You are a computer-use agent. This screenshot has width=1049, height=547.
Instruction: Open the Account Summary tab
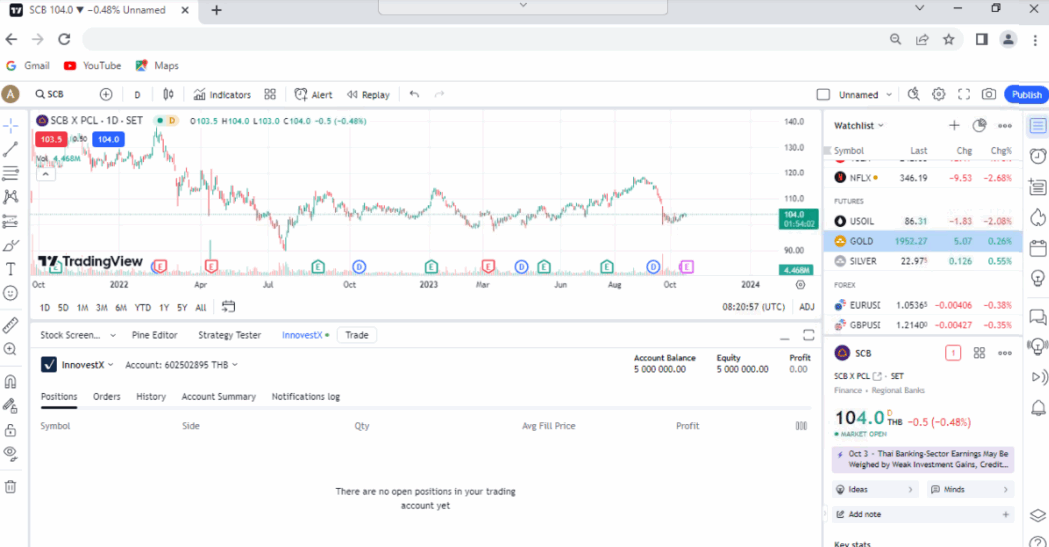click(219, 397)
